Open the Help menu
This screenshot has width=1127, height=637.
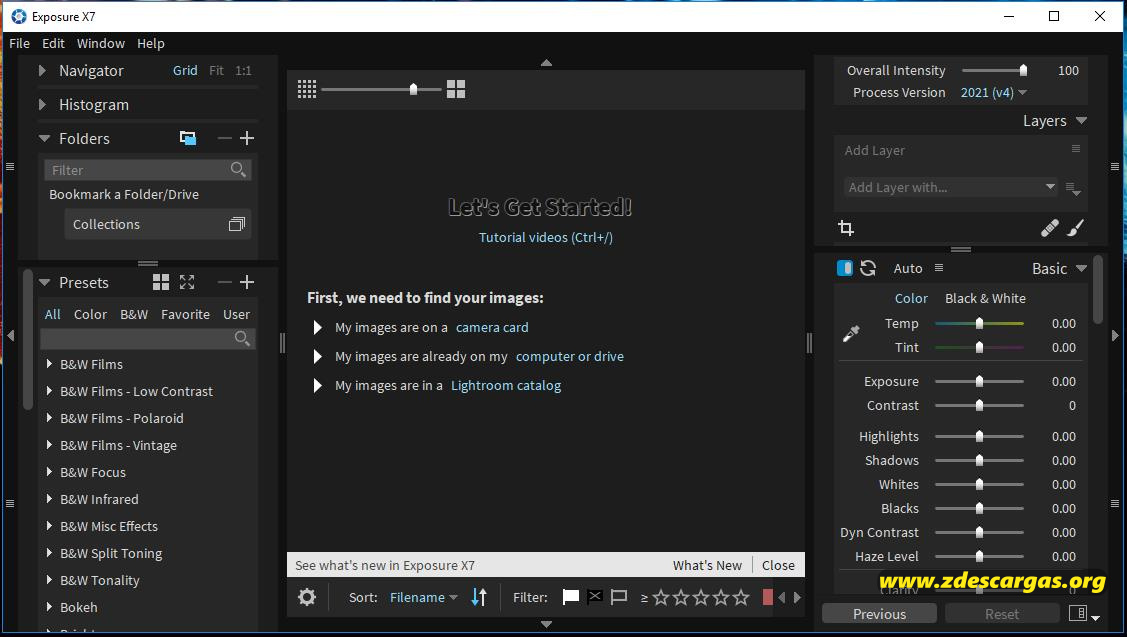(x=151, y=43)
